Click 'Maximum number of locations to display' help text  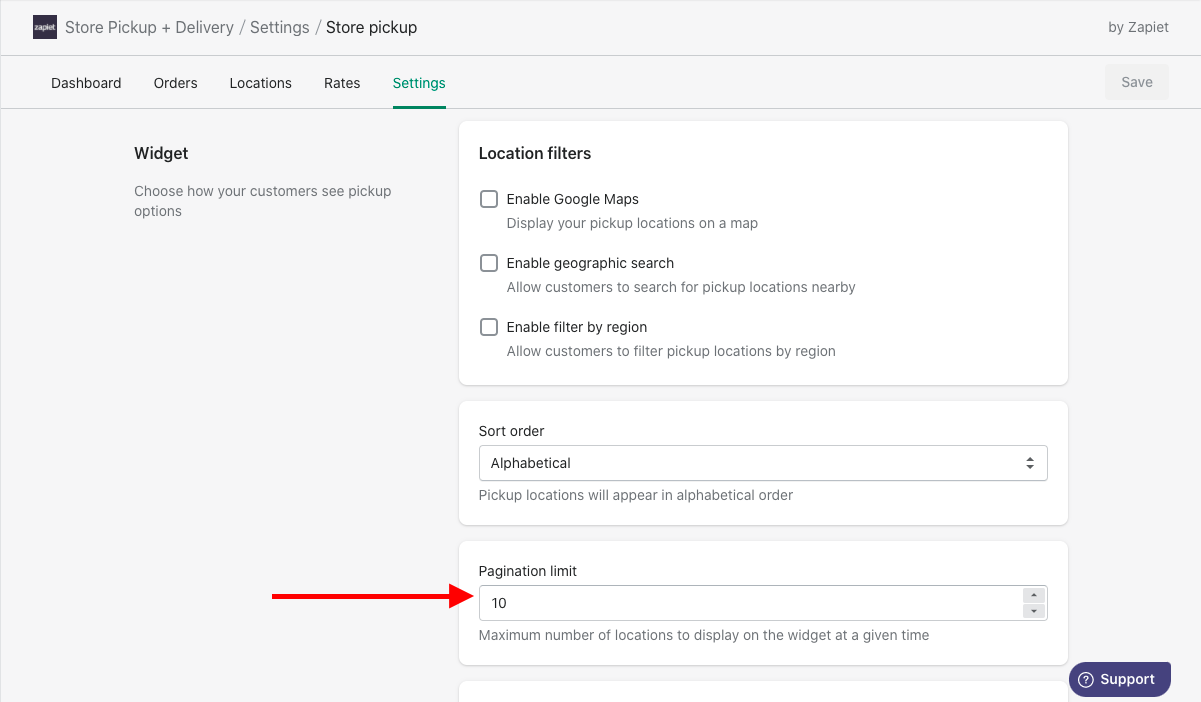coord(704,635)
